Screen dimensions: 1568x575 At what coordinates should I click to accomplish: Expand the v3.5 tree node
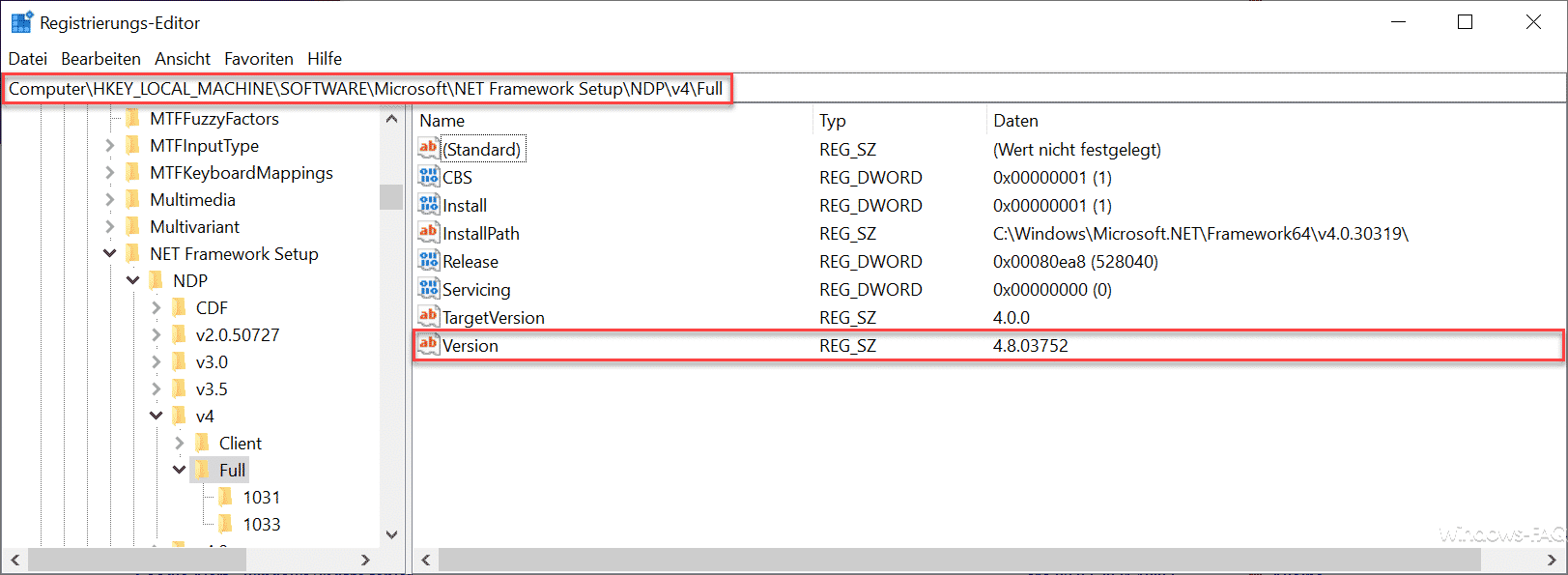tap(157, 389)
